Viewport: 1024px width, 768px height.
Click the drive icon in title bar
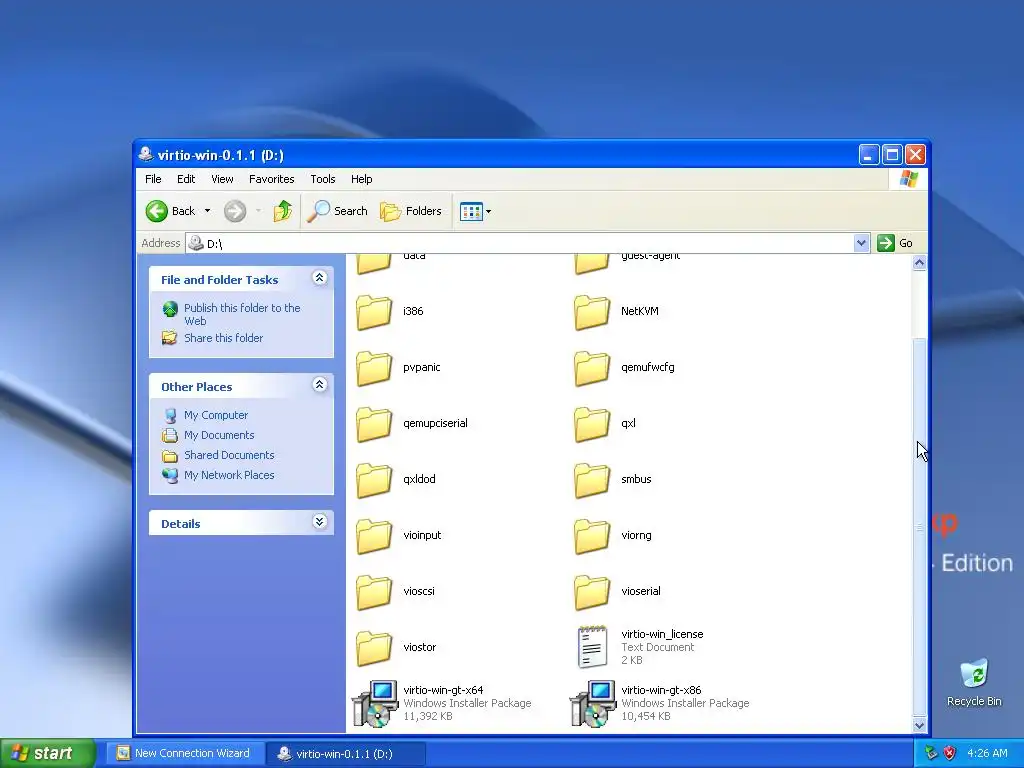click(146, 154)
